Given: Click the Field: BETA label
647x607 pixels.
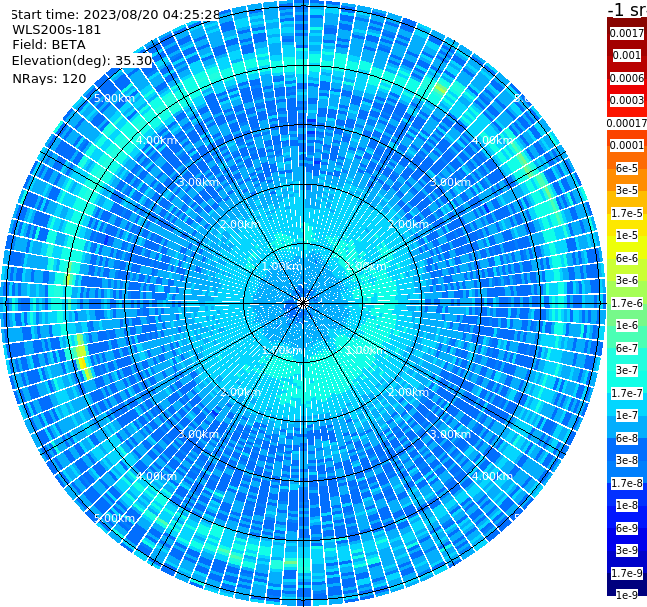Looking at the screenshot, I should (x=49, y=45).
